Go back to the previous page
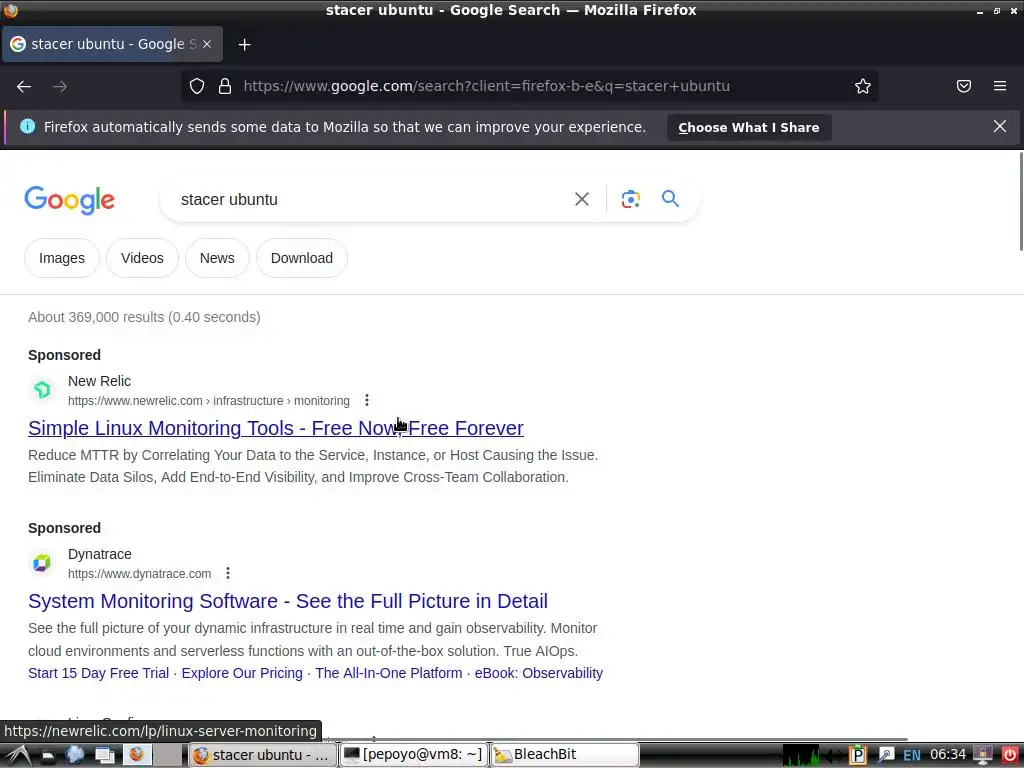The image size is (1024, 768). point(24,86)
